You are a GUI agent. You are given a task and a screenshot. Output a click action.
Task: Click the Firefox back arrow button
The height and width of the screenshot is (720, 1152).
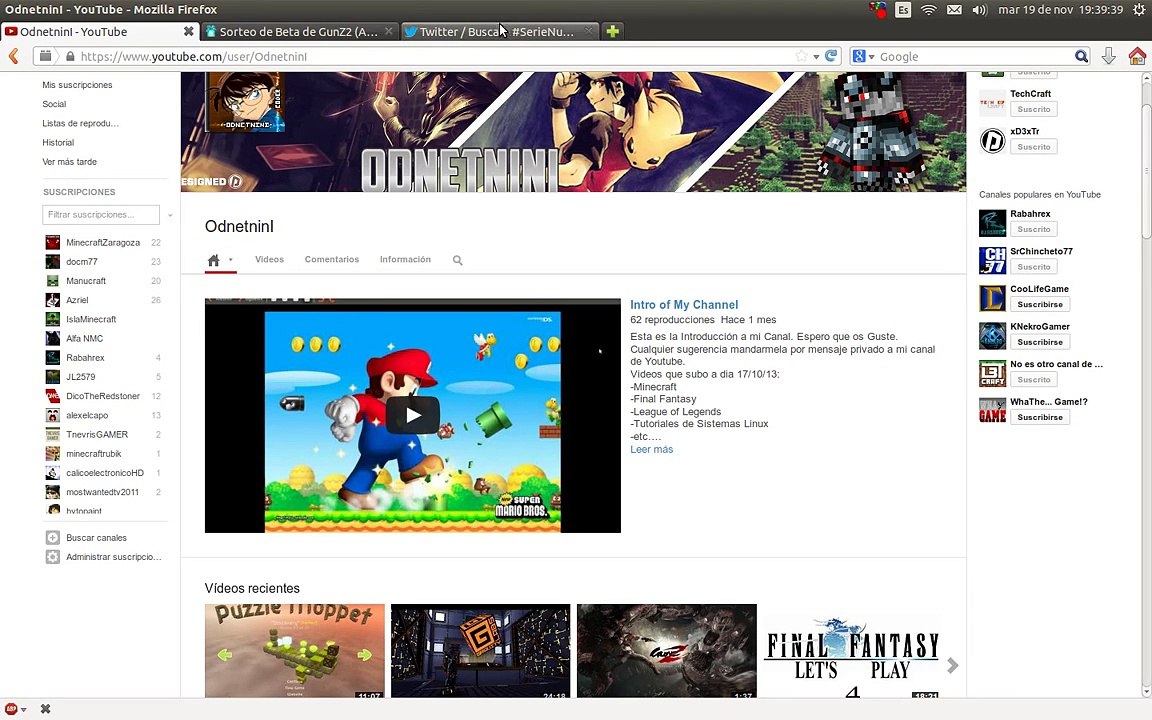(13, 57)
